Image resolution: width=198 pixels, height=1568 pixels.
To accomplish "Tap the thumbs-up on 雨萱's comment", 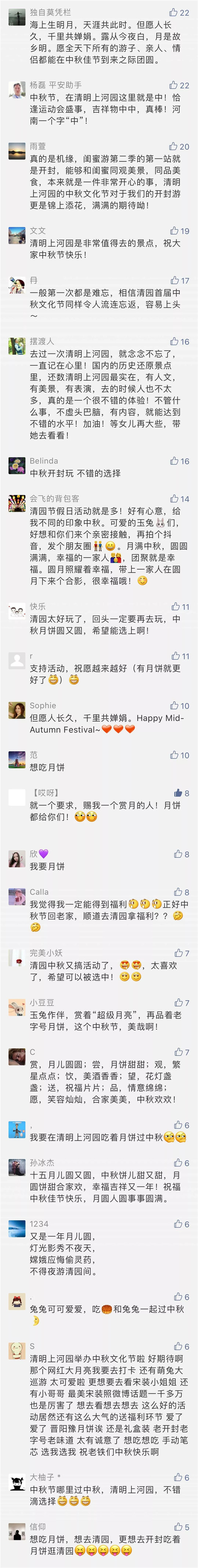I will 174,146.
